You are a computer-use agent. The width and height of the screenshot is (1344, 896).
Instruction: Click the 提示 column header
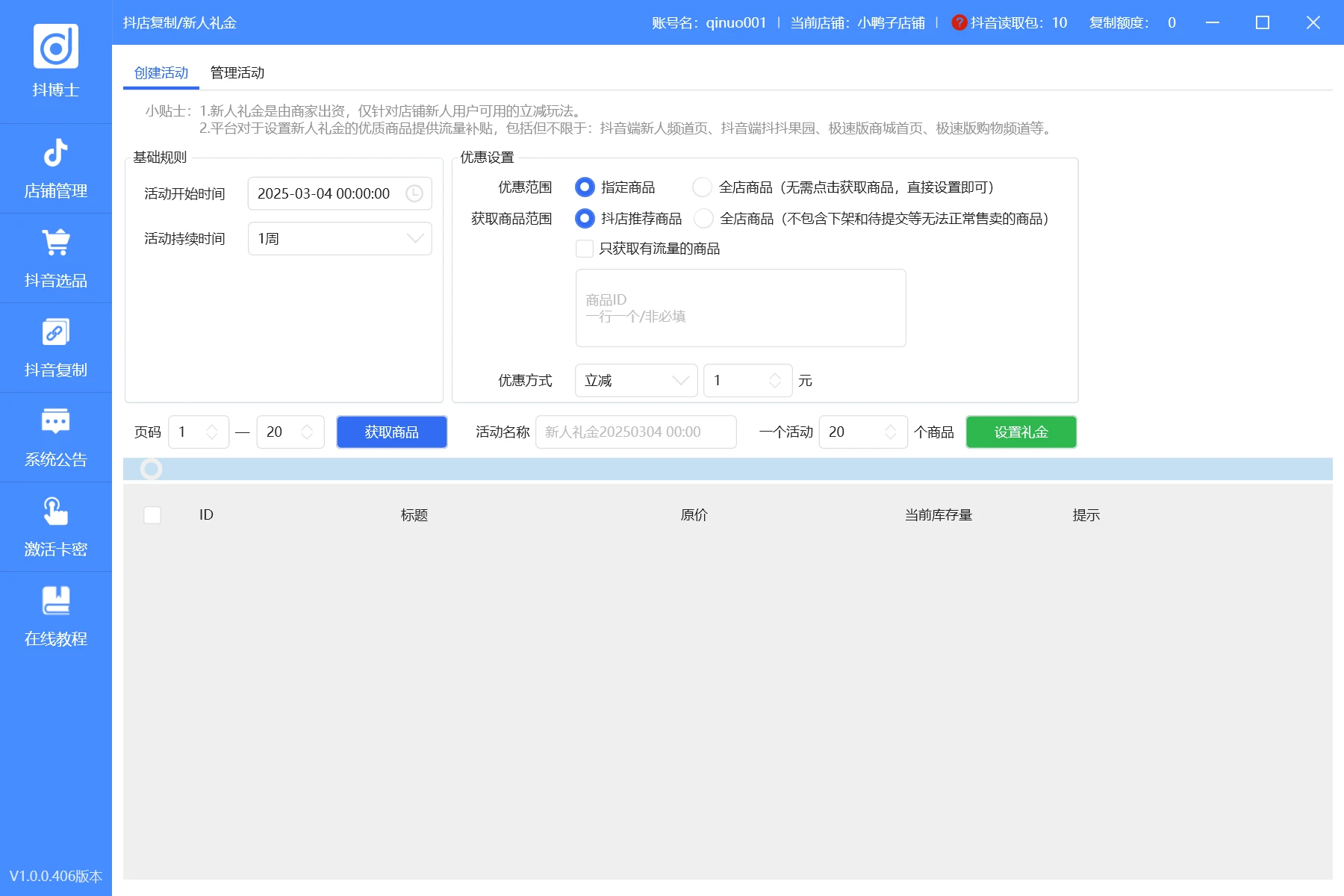click(x=1086, y=515)
